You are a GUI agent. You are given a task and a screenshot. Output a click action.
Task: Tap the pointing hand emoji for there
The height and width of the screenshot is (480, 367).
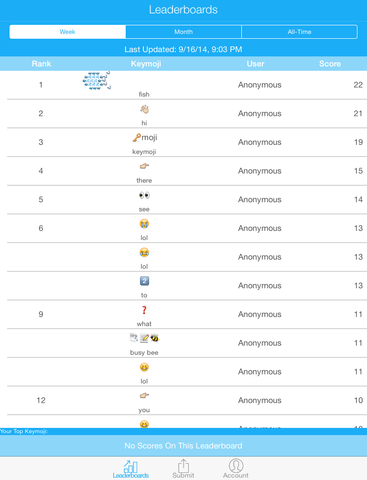[144, 166]
